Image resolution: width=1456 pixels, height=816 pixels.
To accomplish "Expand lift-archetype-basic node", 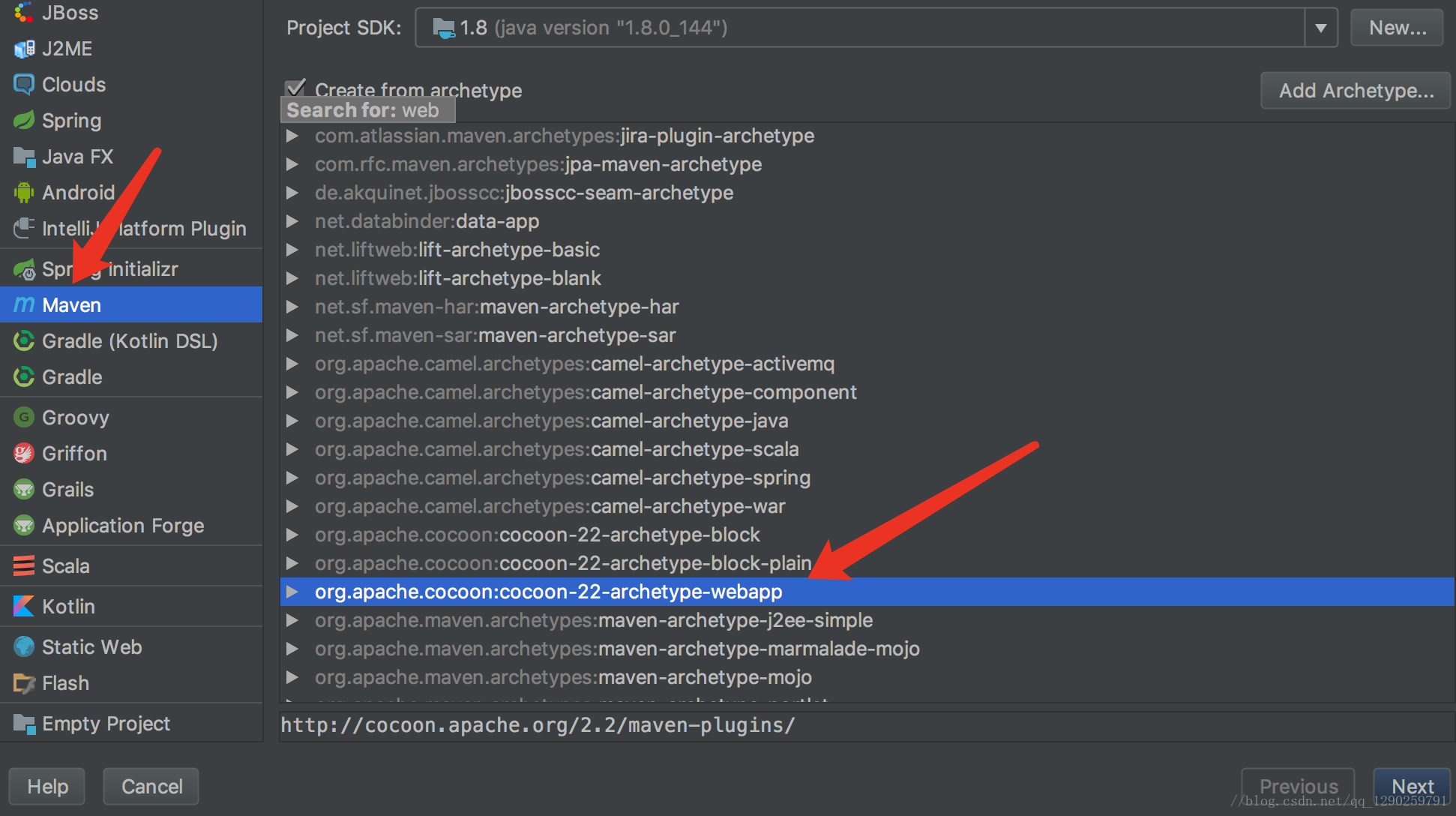I will pyautogui.click(x=292, y=250).
